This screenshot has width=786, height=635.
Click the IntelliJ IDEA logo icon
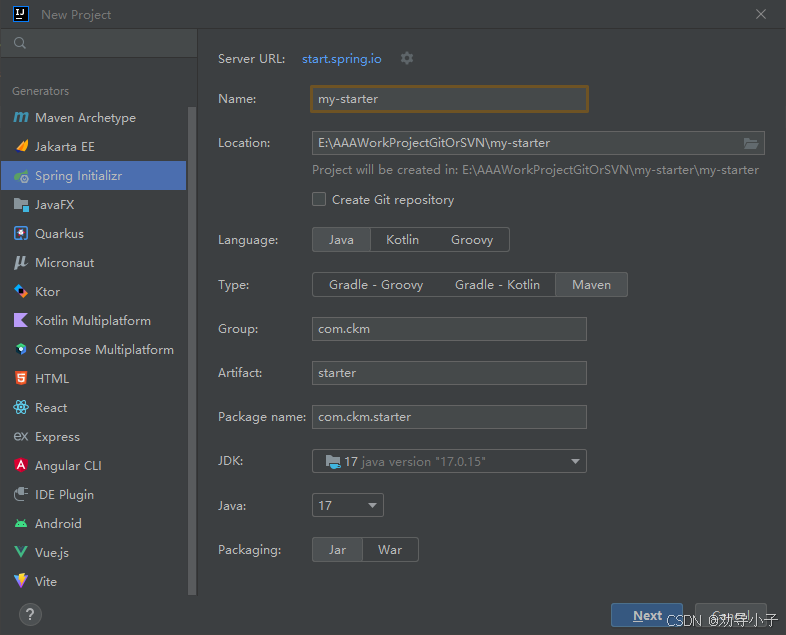point(21,14)
